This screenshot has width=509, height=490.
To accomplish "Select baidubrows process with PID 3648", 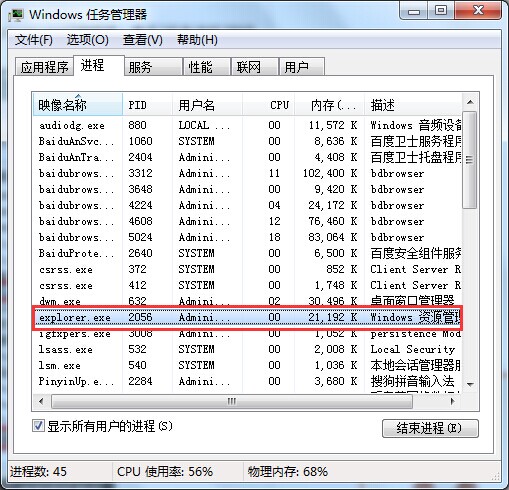I will [x=248, y=189].
